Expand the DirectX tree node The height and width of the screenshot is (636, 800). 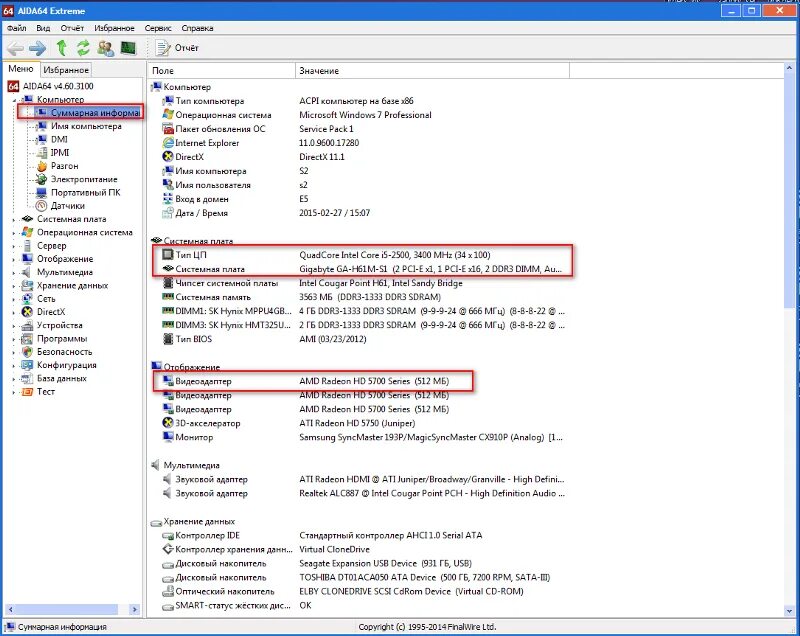click(14, 312)
